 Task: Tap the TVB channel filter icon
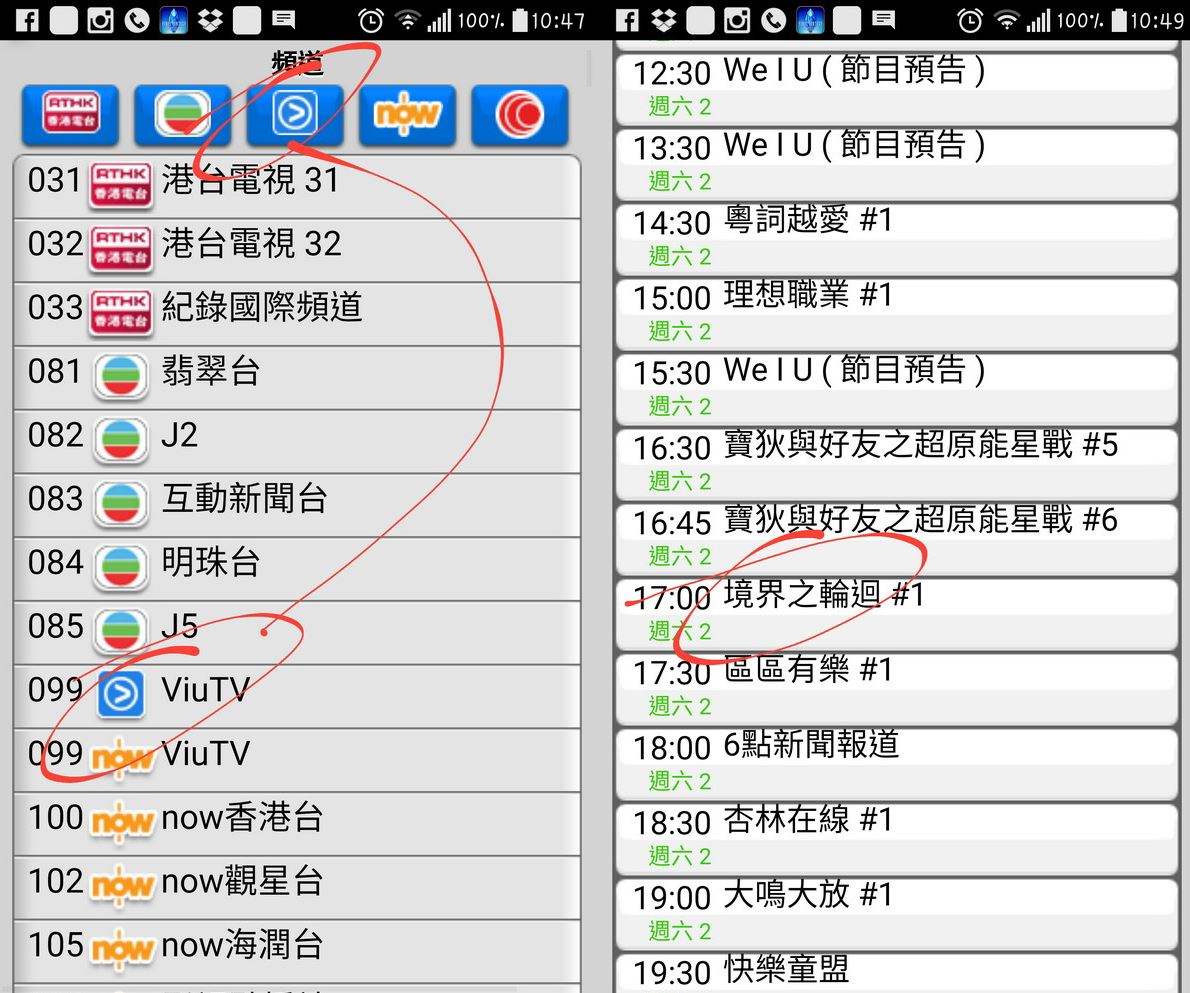182,115
